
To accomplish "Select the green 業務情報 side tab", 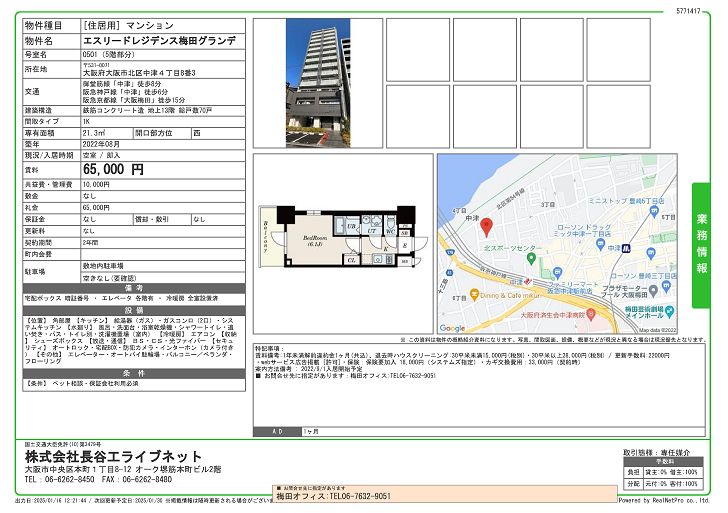I will point(701,245).
